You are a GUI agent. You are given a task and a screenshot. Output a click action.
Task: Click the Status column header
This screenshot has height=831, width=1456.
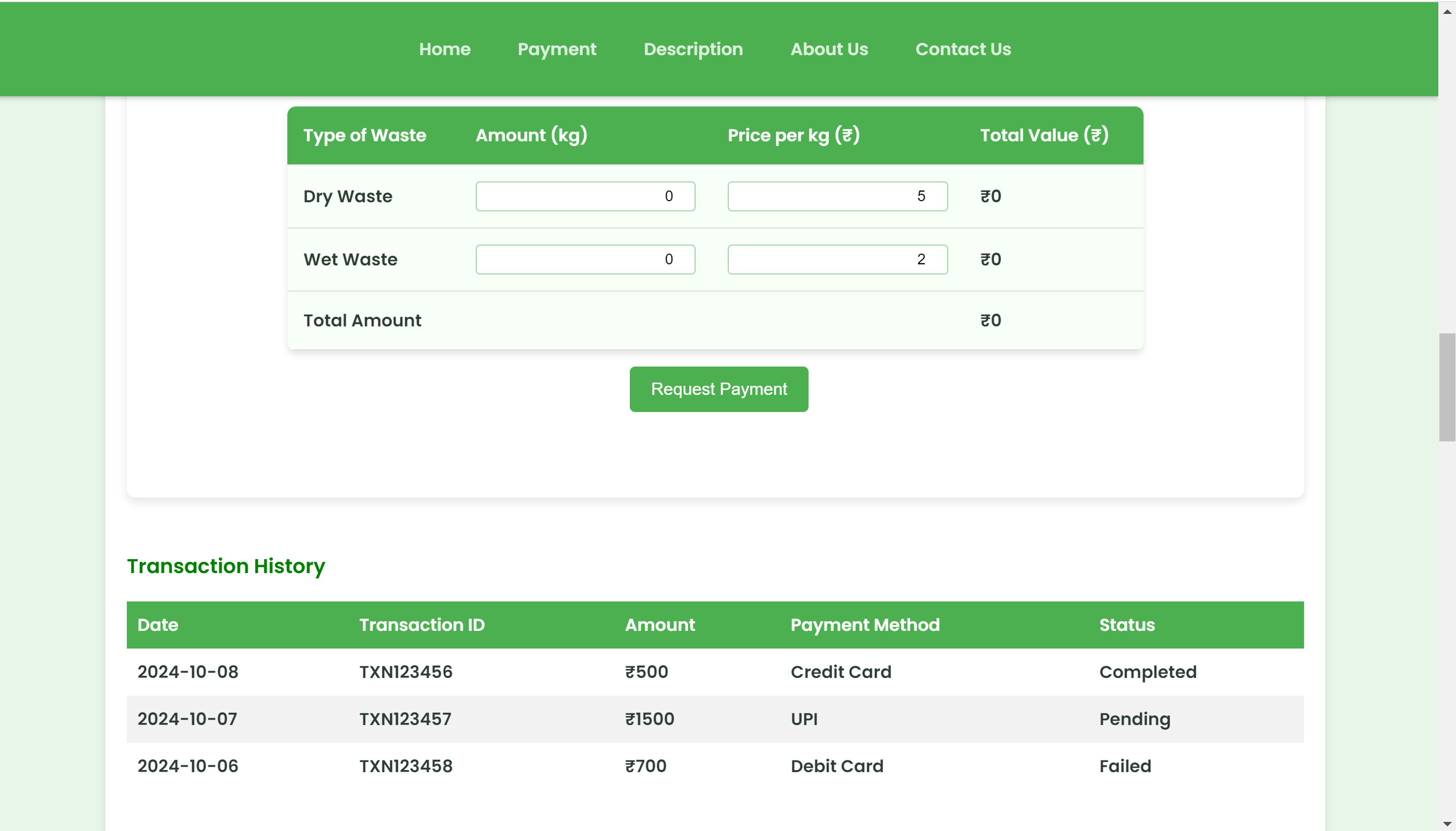tap(1127, 625)
